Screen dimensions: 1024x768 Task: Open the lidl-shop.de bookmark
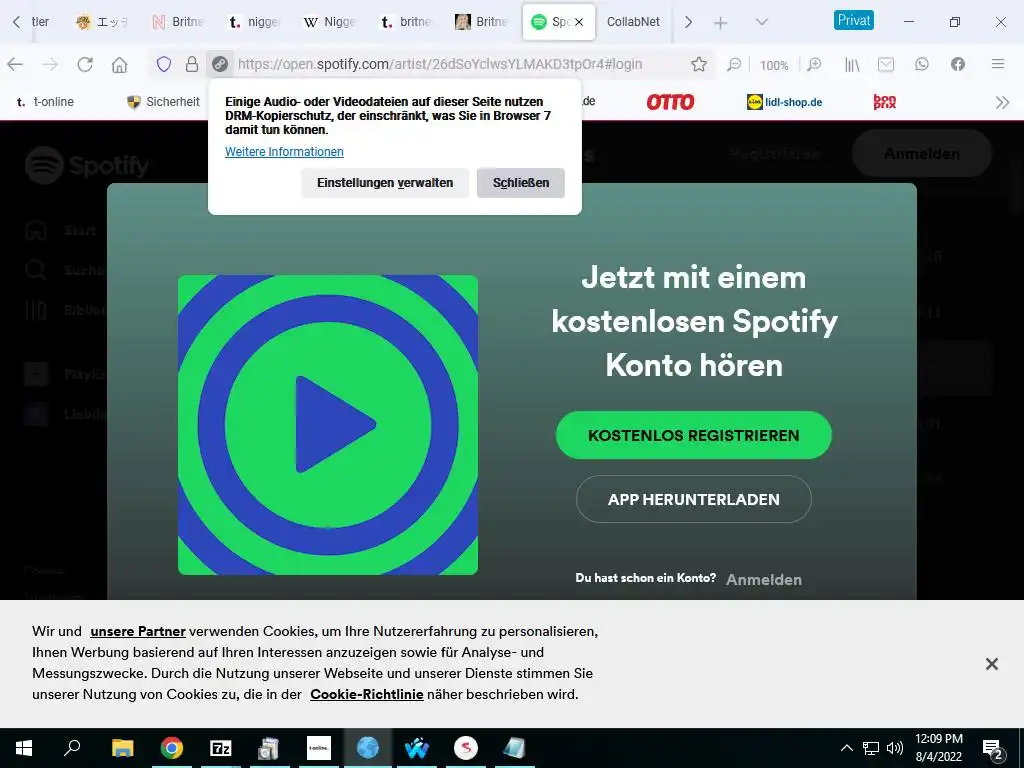pyautogui.click(x=784, y=102)
